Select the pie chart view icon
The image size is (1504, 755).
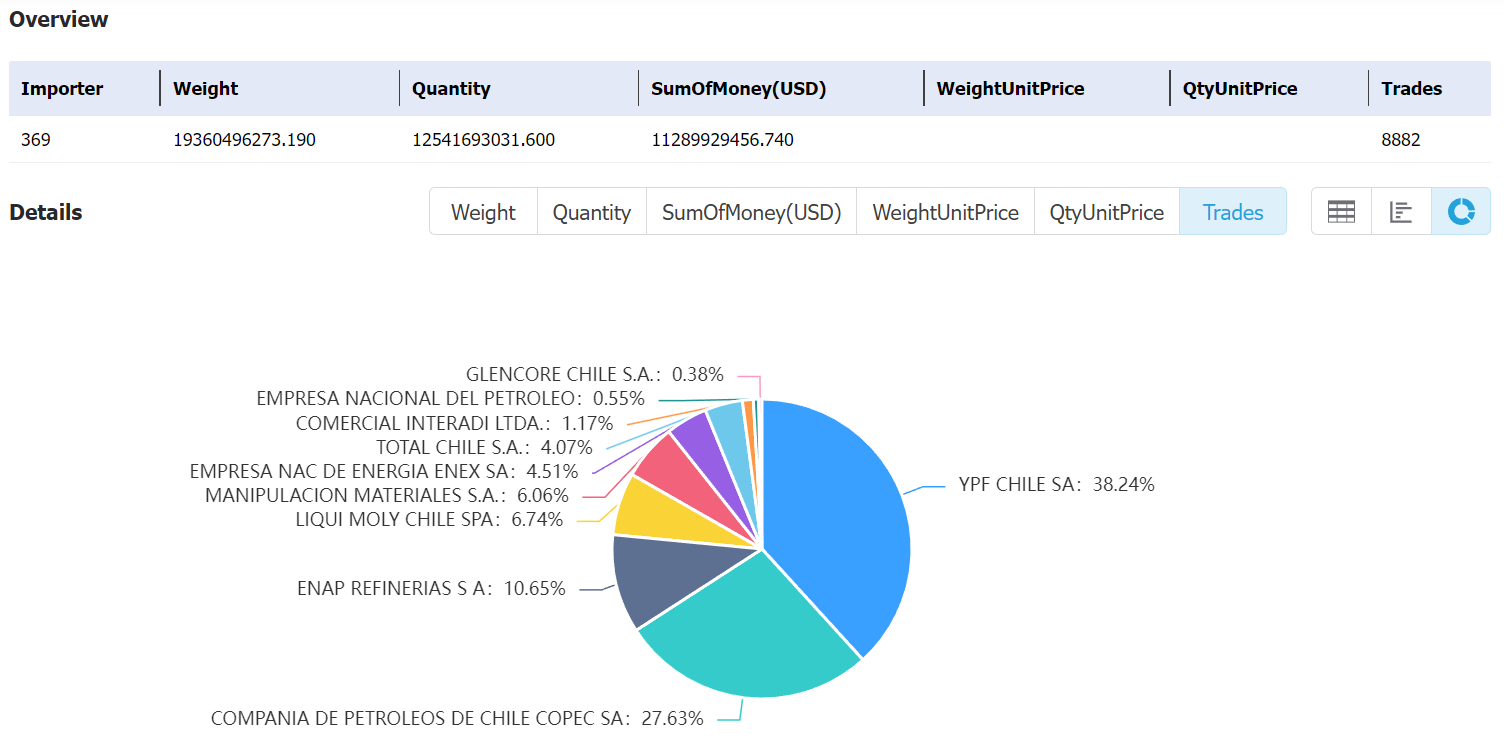(1461, 212)
